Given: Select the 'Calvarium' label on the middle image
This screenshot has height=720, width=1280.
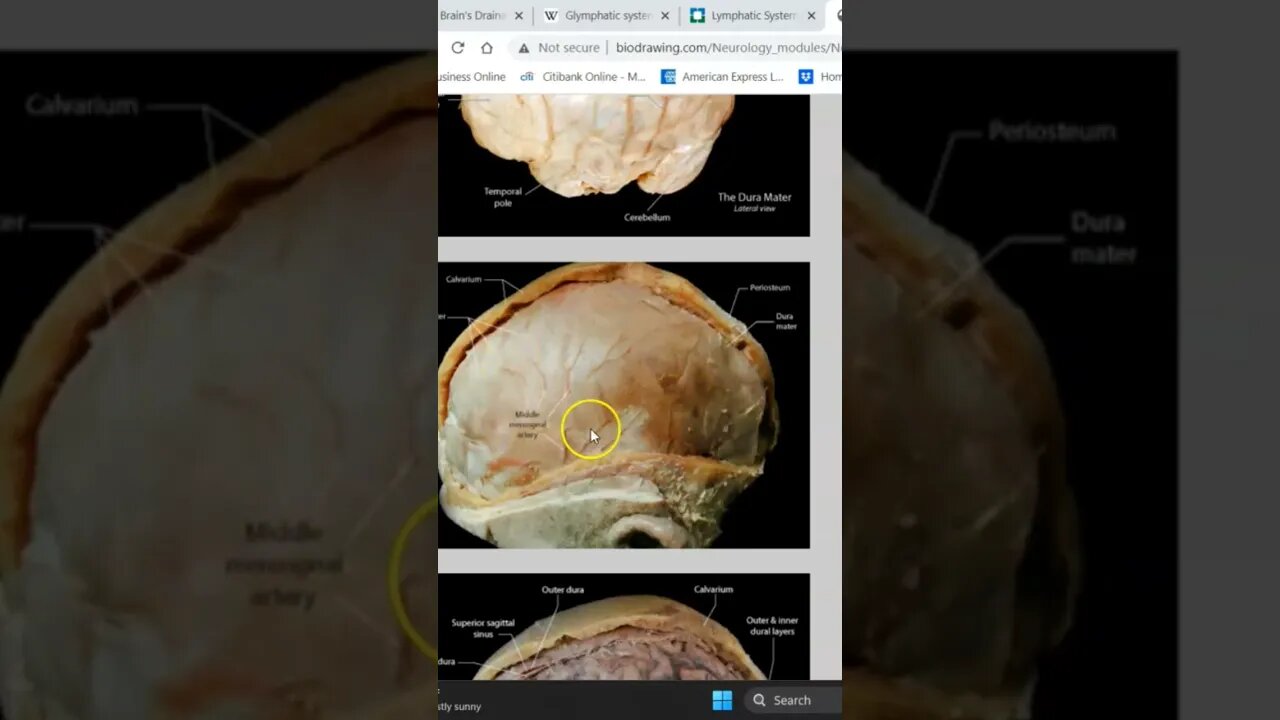Looking at the screenshot, I should coord(464,279).
